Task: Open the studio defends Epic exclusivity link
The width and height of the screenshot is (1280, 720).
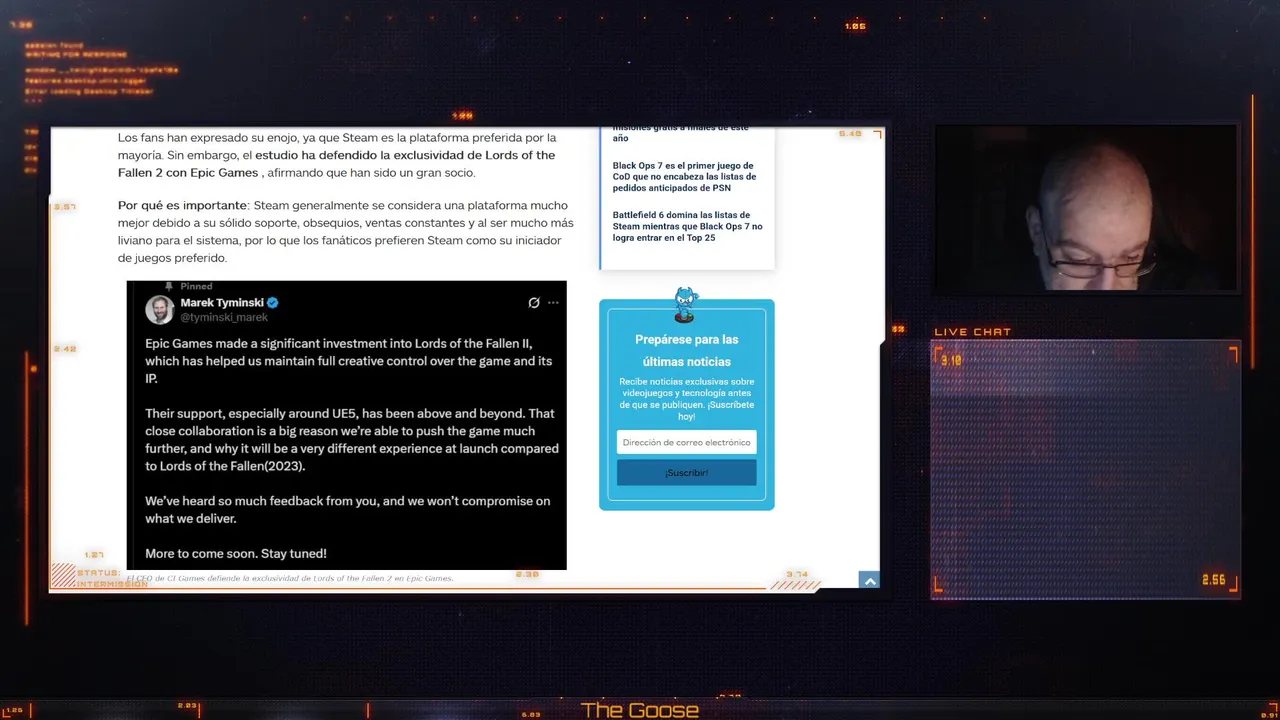Action: pyautogui.click(x=336, y=164)
